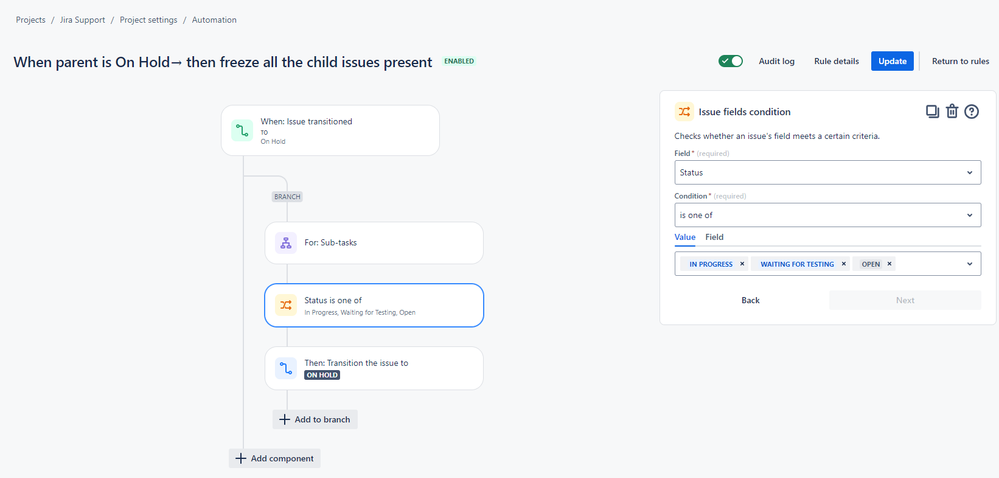Viewport: 999px width, 478px height.
Task: Remove the IN PROGRESS status tag
Action: (x=742, y=264)
